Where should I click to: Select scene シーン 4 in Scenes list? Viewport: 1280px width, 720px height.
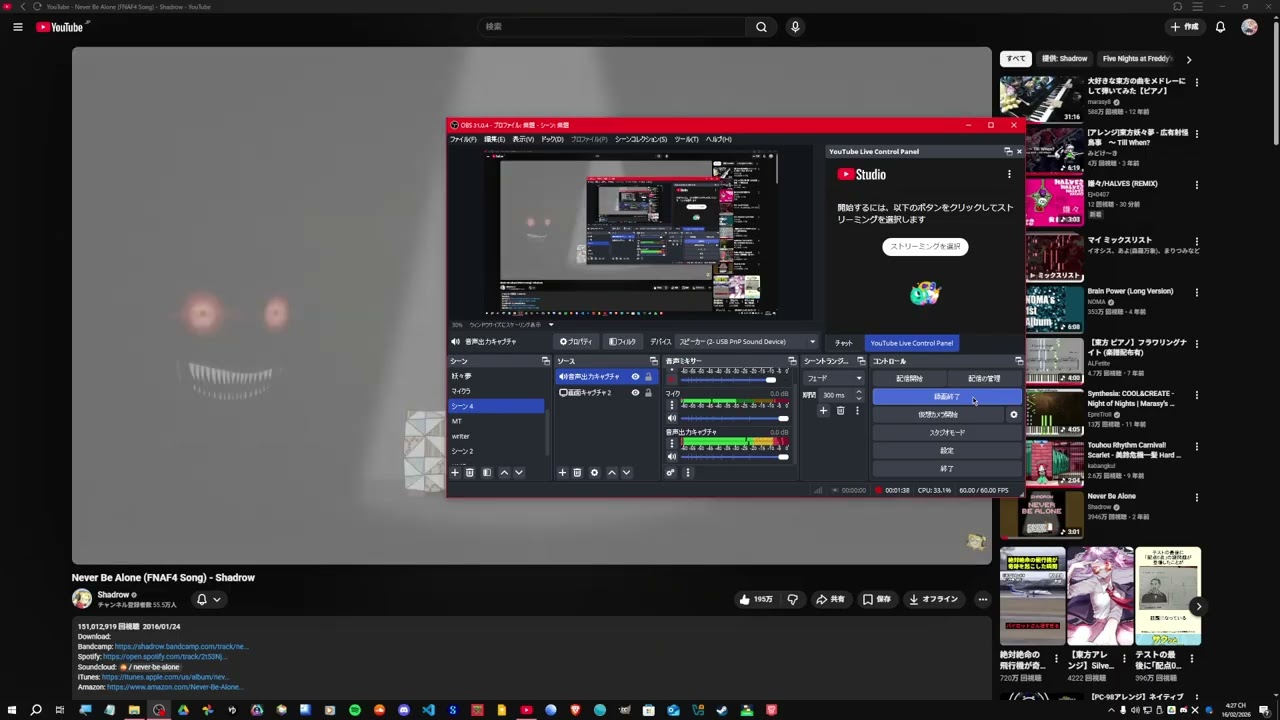coord(497,406)
